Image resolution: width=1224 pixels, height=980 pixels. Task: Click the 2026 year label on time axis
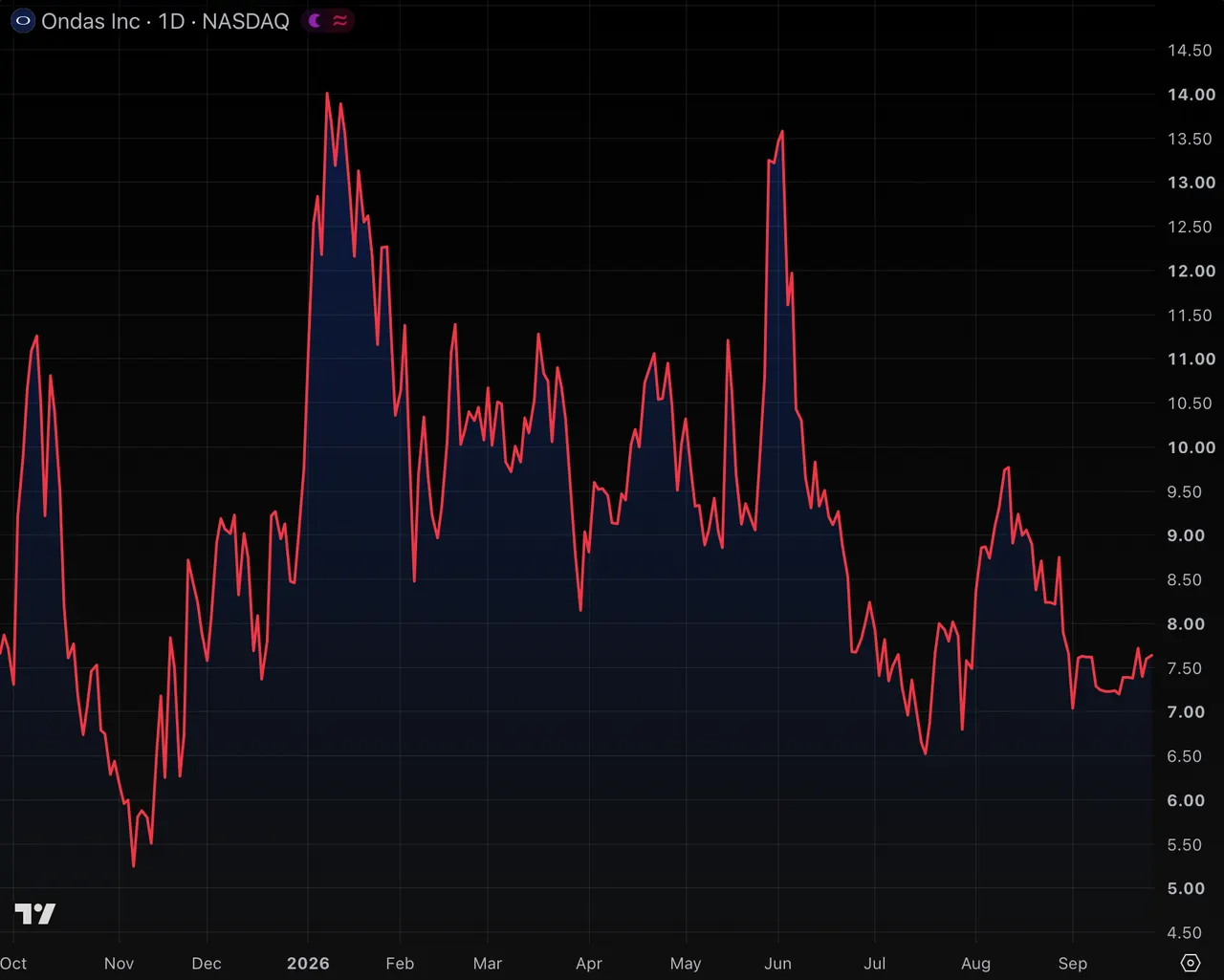(308, 963)
